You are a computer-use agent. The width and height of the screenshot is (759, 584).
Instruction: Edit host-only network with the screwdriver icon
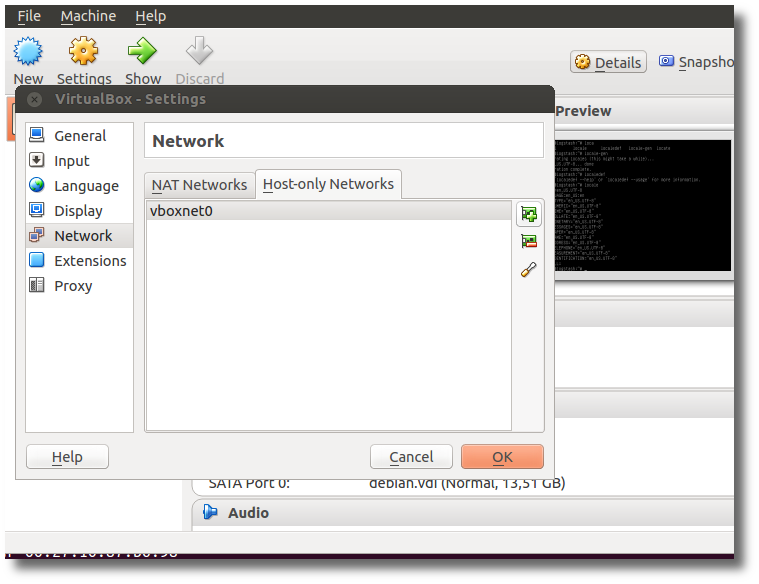click(529, 269)
